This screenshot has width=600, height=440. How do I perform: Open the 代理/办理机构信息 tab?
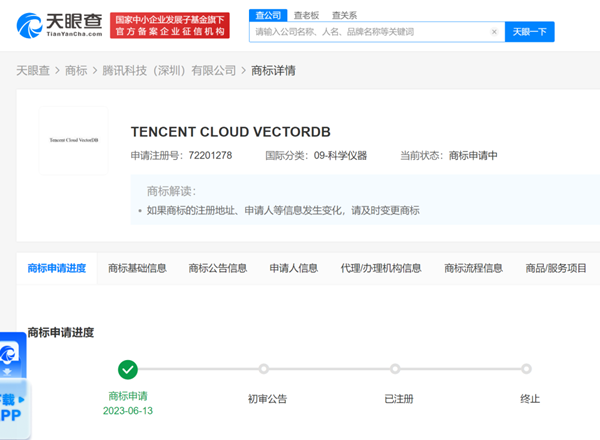[381, 268]
